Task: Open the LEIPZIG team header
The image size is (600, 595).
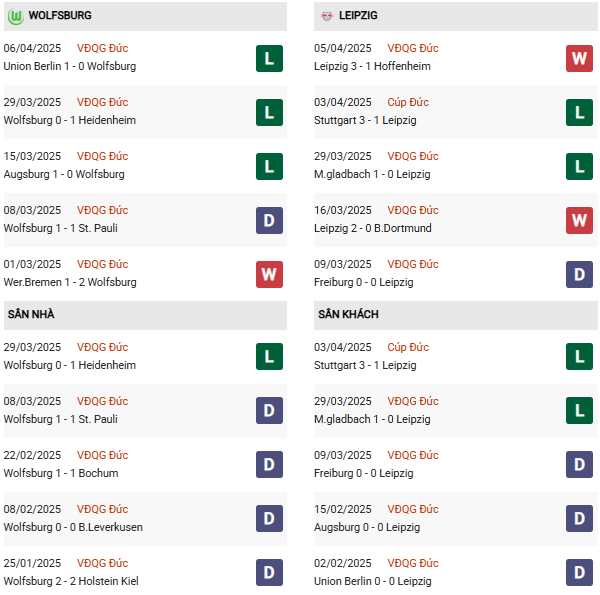Action: [x=358, y=16]
